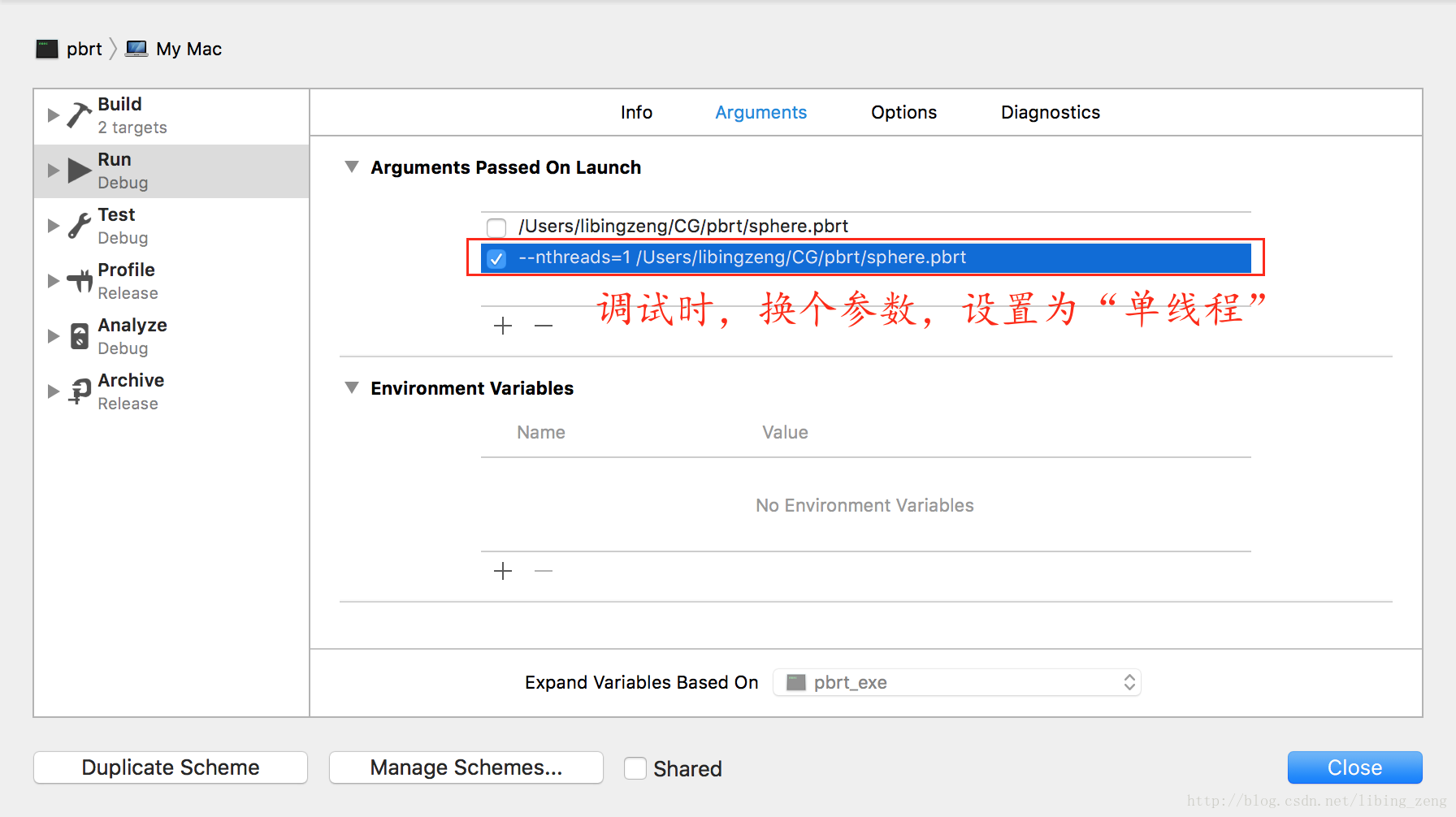Expand the Archive action disclosure triangle
The width and height of the screenshot is (1456, 817).
(54, 391)
